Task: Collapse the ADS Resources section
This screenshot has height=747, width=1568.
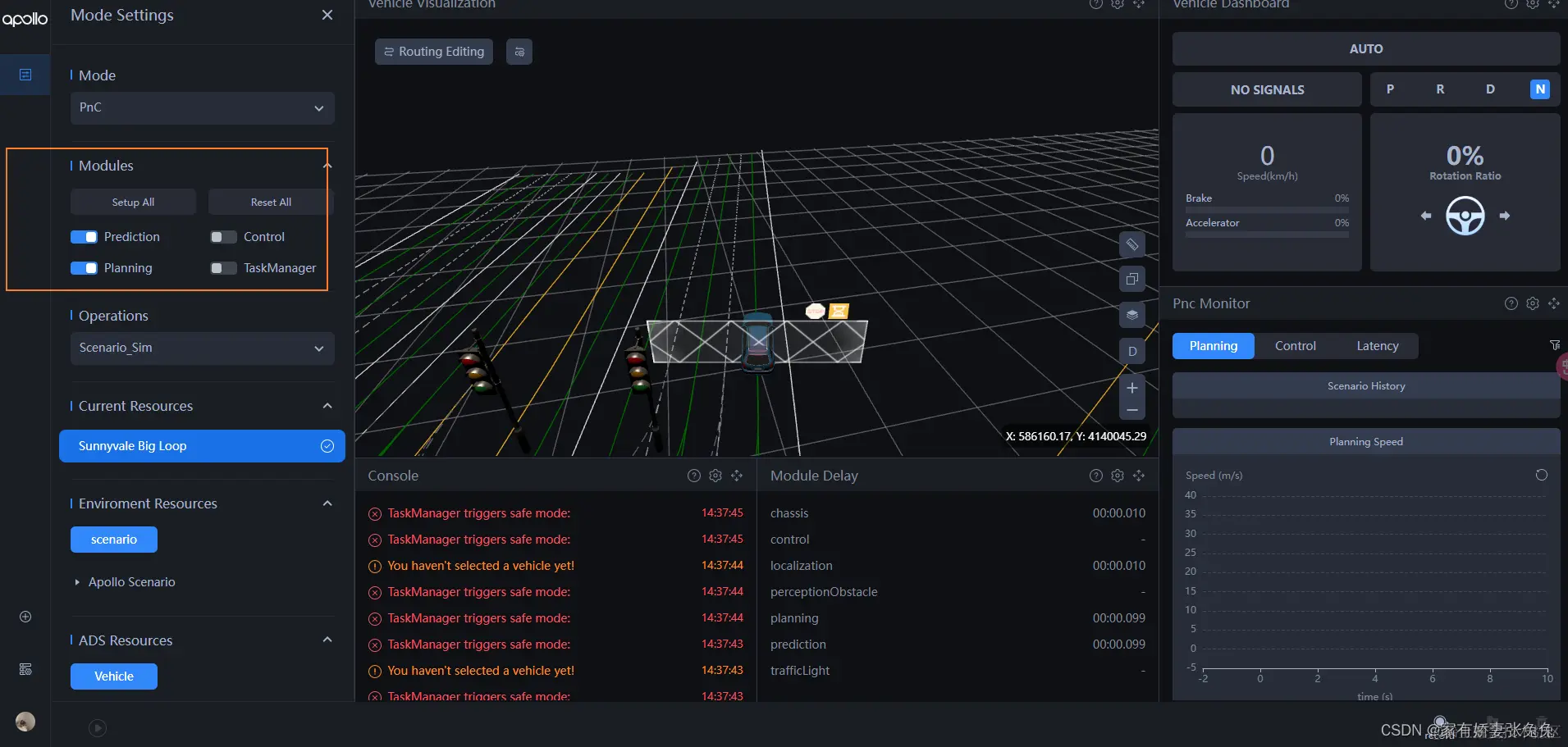Action: 327,640
